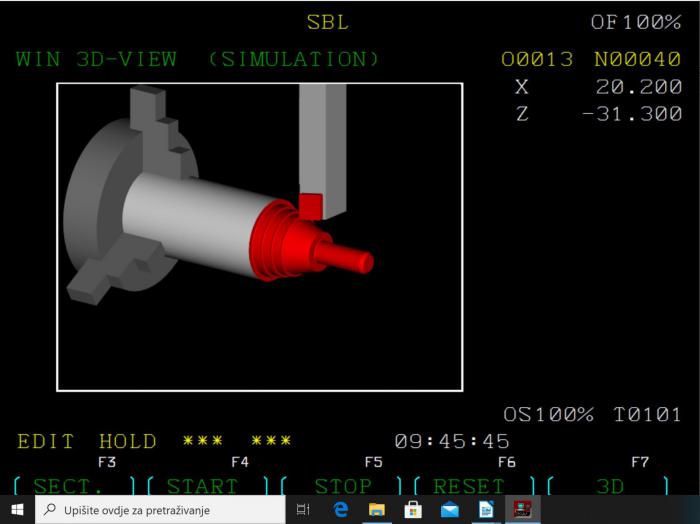Launch Microsoft Edge from the taskbar
Viewport: 700px width, 524px height.
341,510
